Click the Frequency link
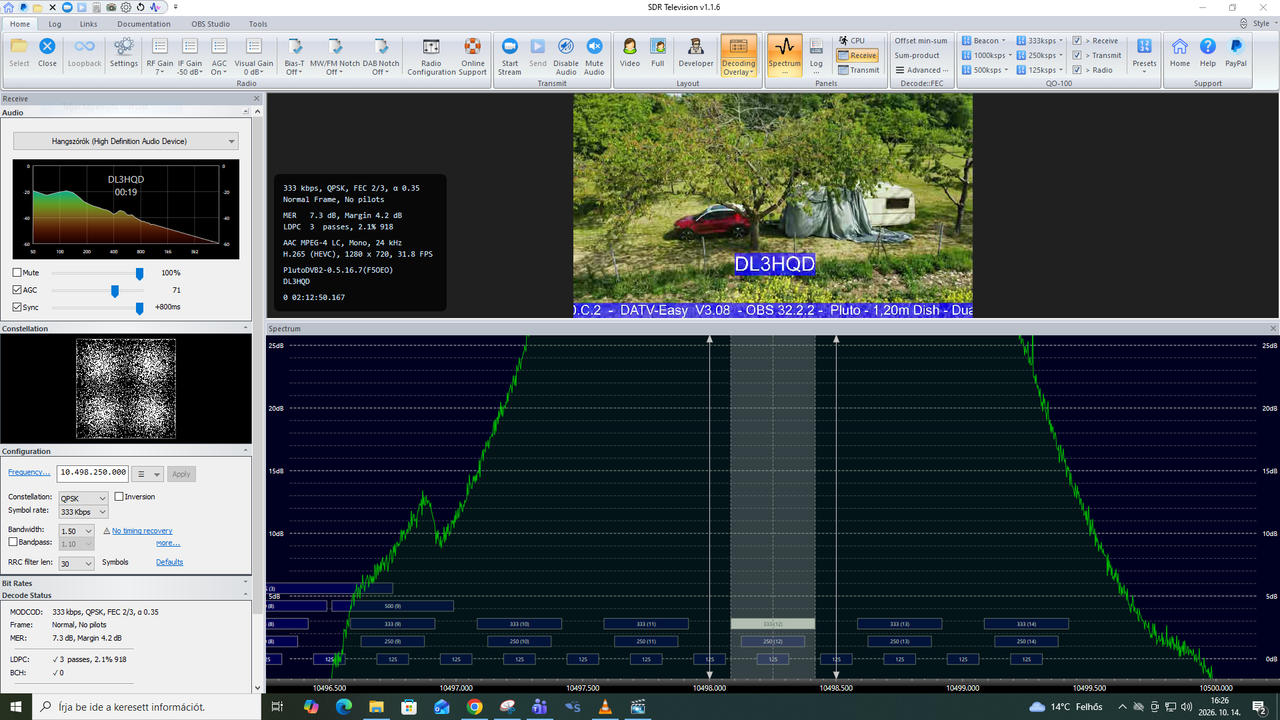The width and height of the screenshot is (1280, 720). point(29,472)
